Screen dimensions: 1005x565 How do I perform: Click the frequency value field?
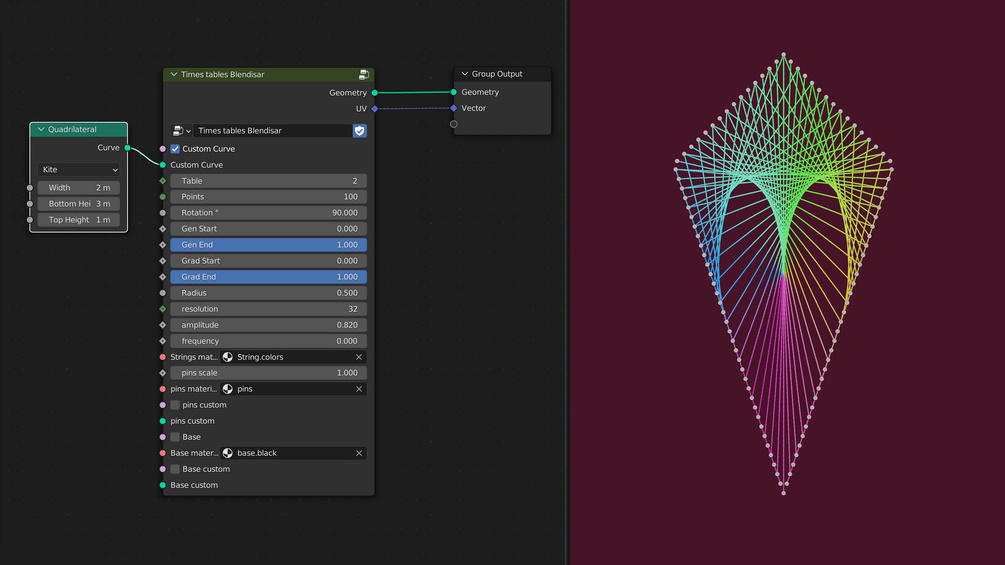[269, 341]
